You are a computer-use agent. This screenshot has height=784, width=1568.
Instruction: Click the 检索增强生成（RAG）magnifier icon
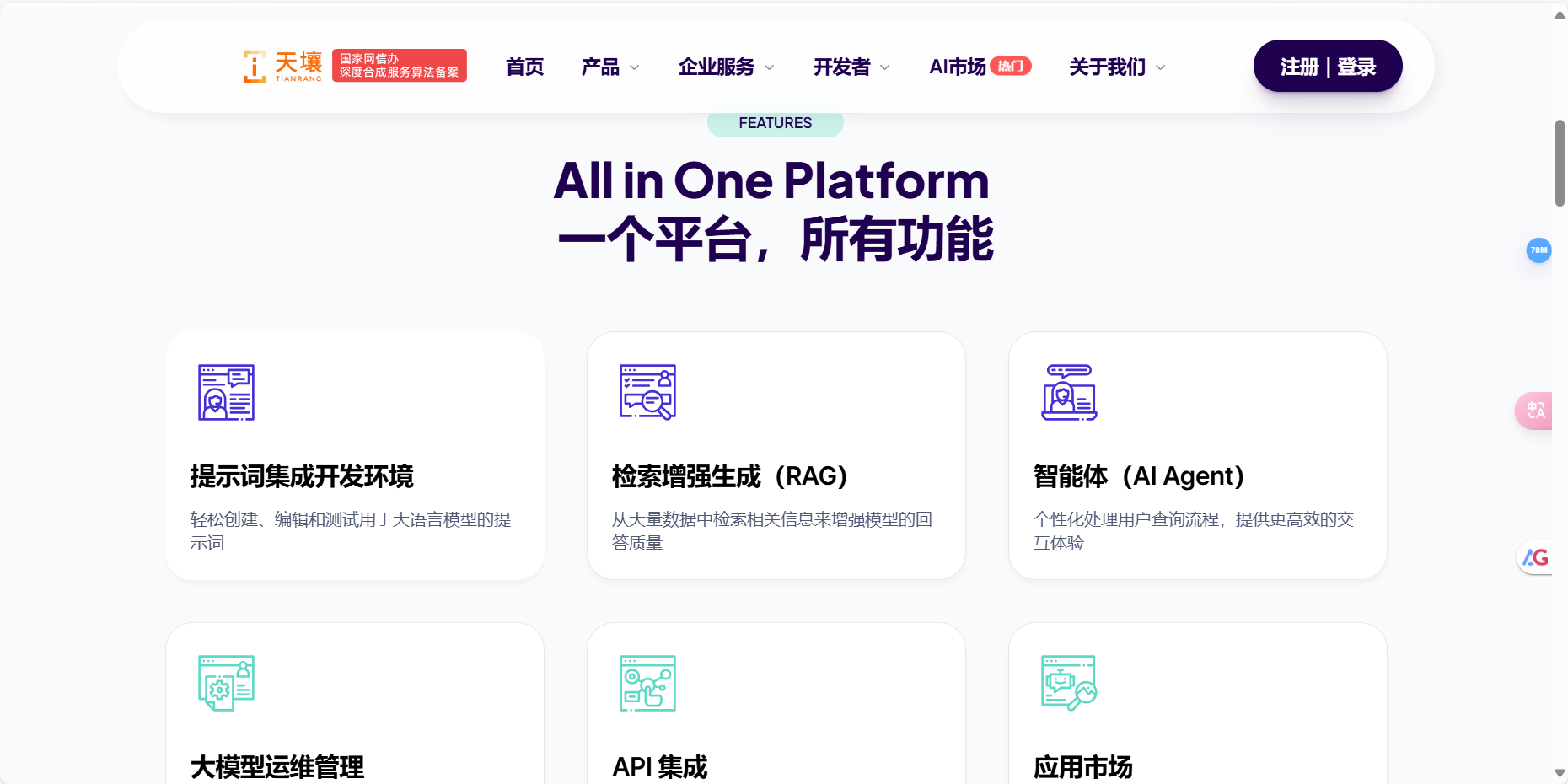click(x=647, y=392)
